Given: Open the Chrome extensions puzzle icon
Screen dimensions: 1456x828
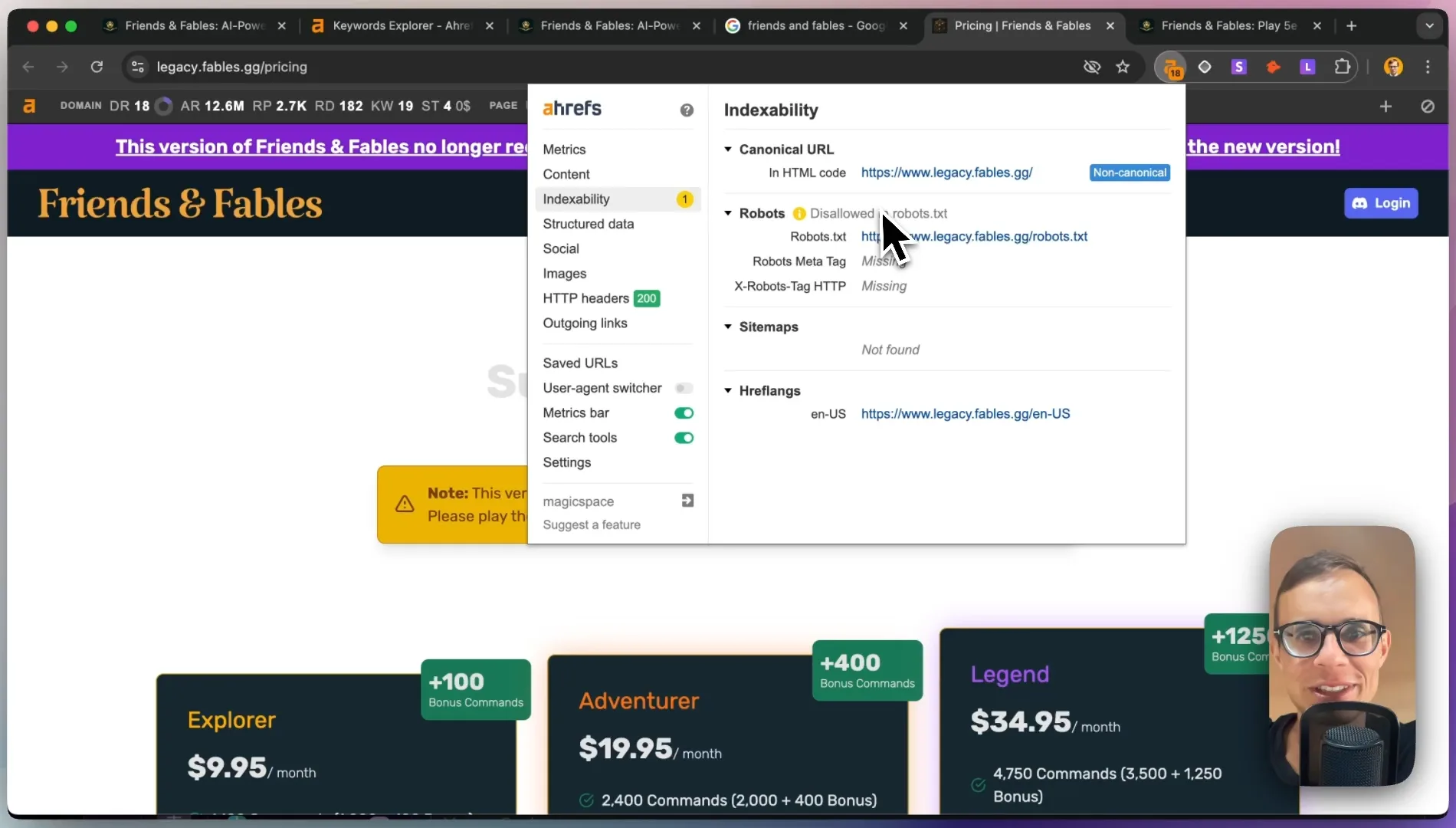Looking at the screenshot, I should click(x=1342, y=67).
